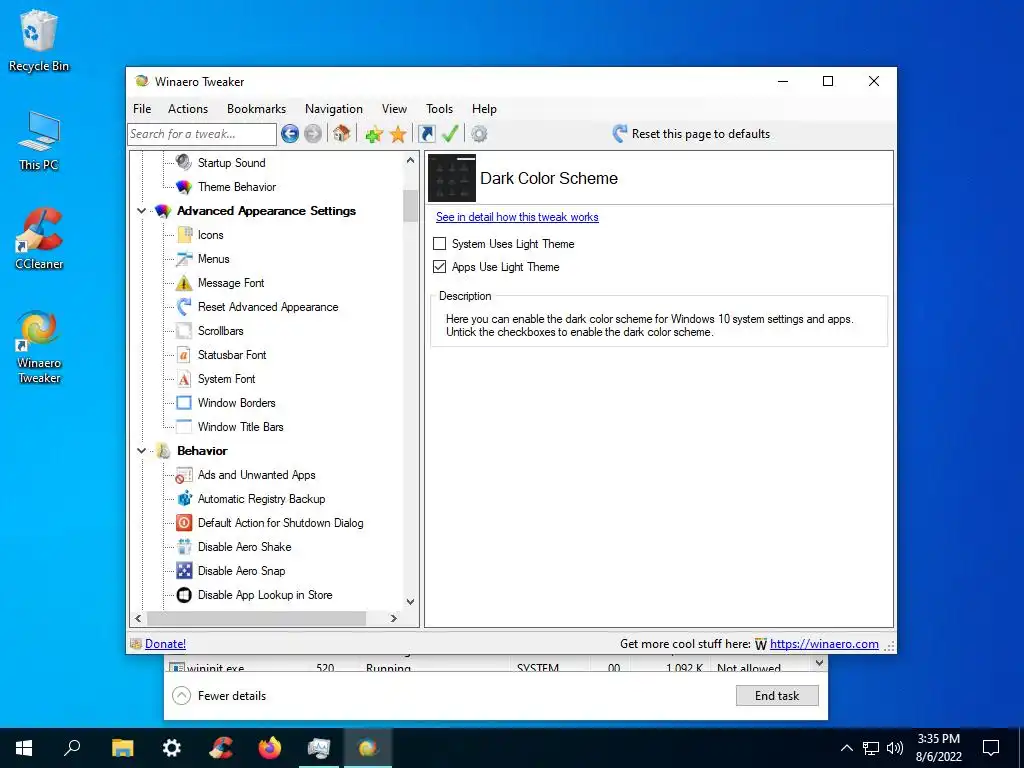Screen dimensions: 1024x768
Task: Open the Tools menu
Action: [440, 108]
